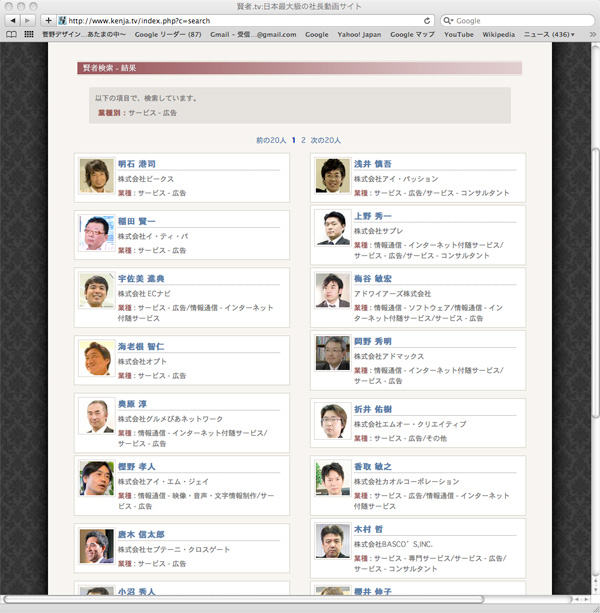Click photo thumbnail of 香取 敏之
The height and width of the screenshot is (613, 600).
point(333,479)
